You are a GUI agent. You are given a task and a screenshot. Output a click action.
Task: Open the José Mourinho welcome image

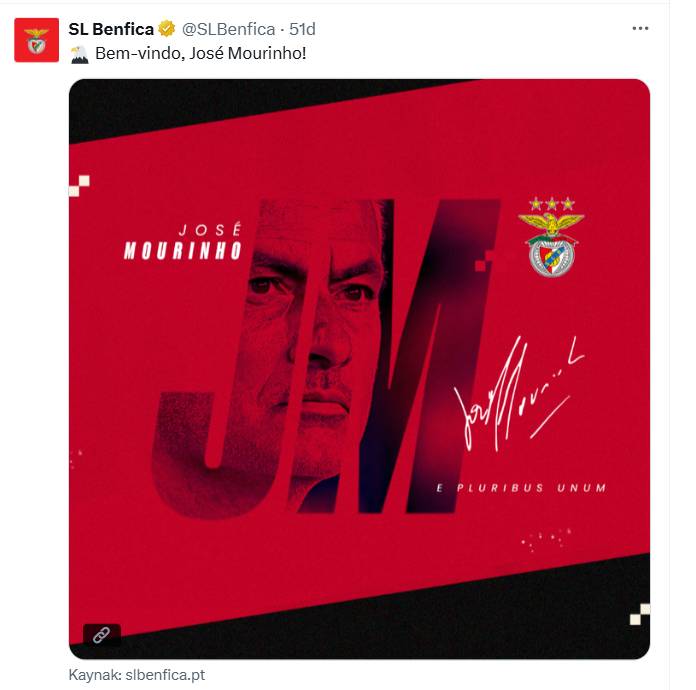click(359, 369)
